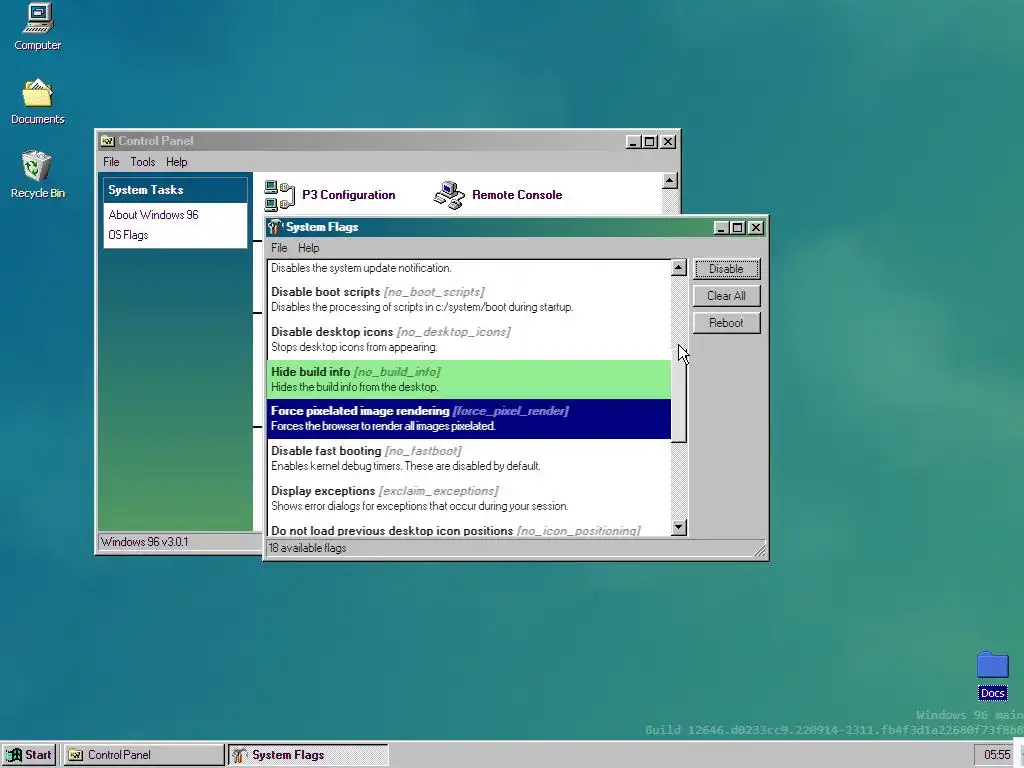Viewport: 1024px width, 768px height.
Task: Maximize the System Flags window
Action: (x=738, y=228)
